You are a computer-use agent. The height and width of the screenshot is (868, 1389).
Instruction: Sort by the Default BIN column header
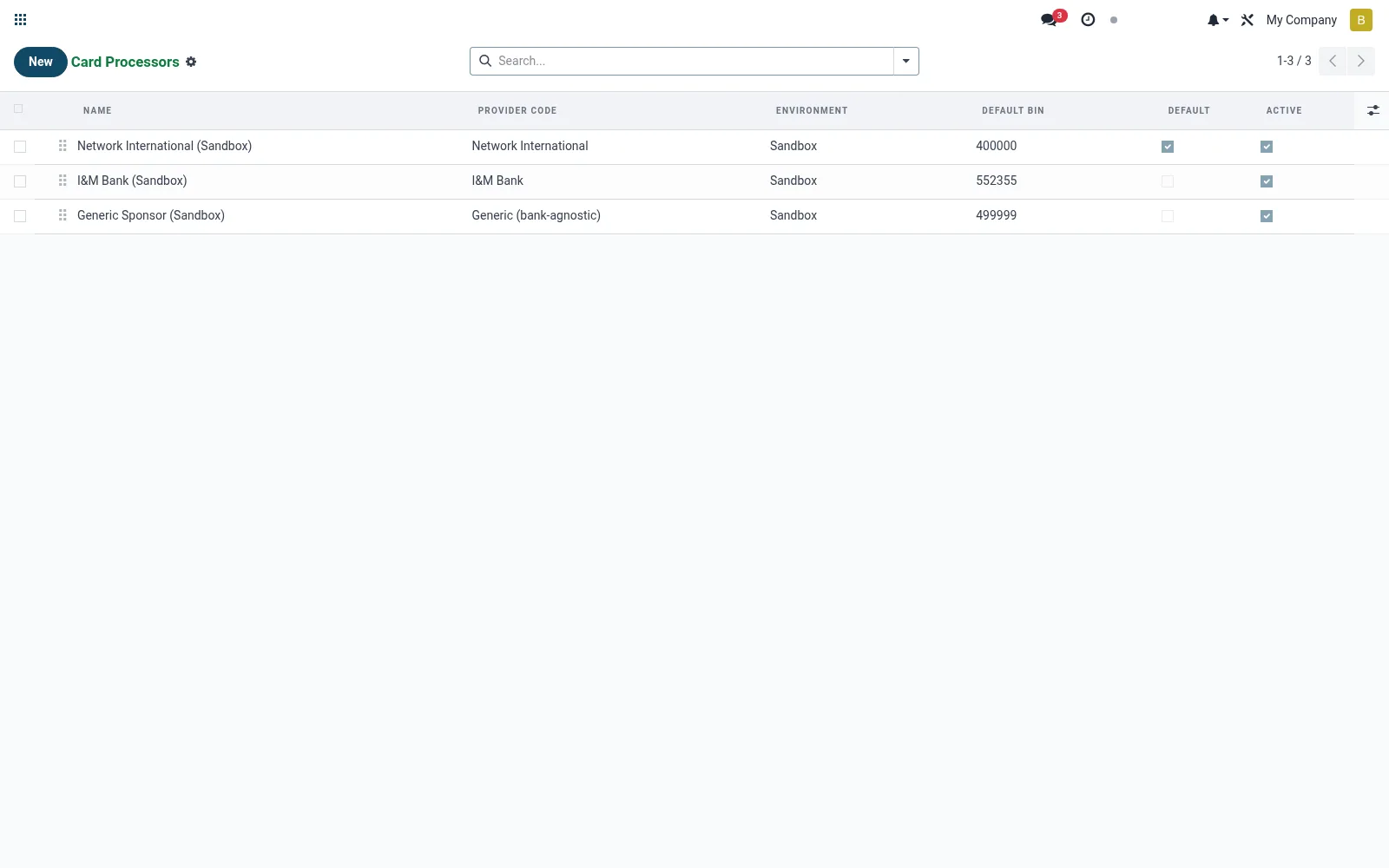pyautogui.click(x=1013, y=110)
